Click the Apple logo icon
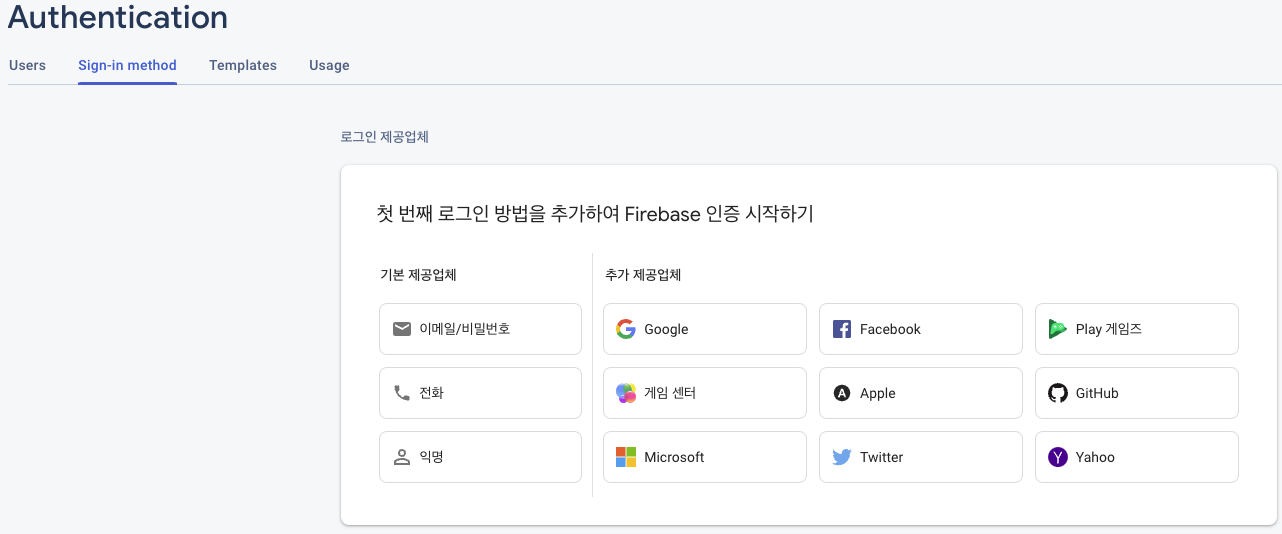1282x534 pixels. [842, 393]
